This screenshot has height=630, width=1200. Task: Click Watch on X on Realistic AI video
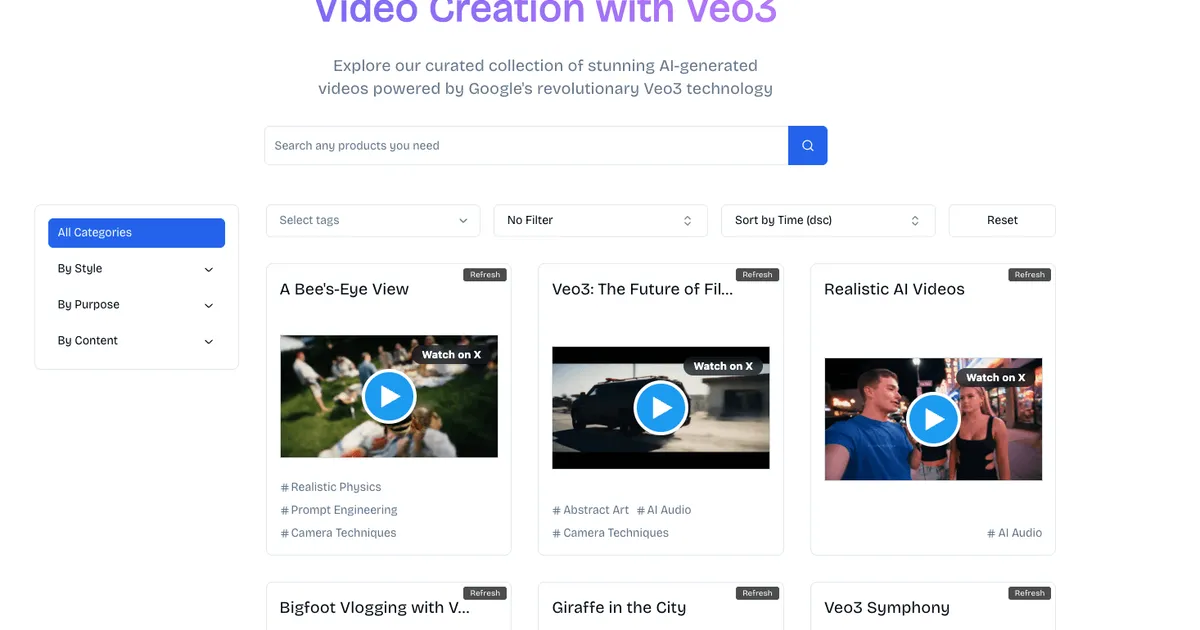[x=995, y=377]
